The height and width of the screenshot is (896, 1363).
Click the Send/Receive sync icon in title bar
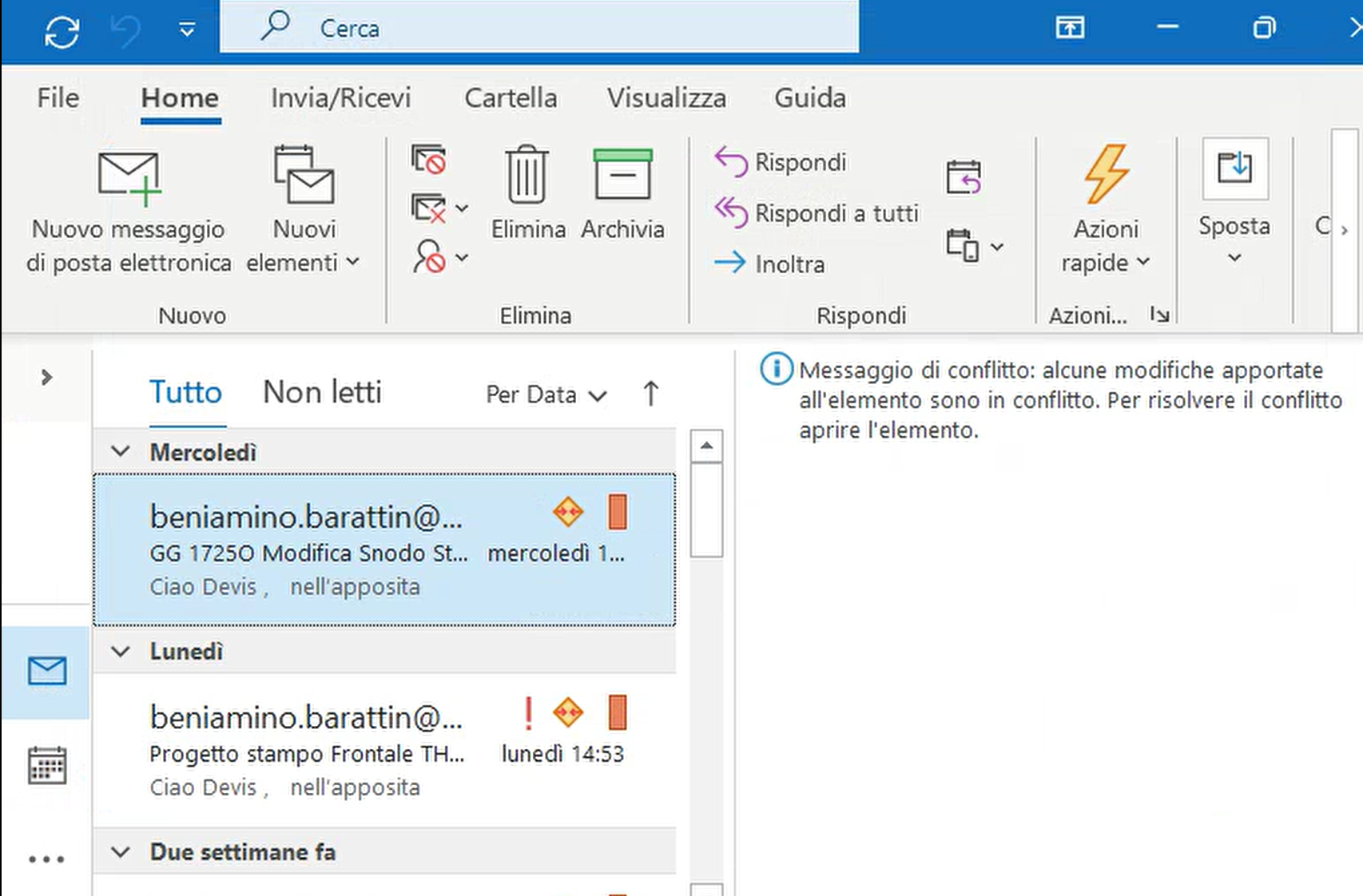pyautogui.click(x=62, y=32)
